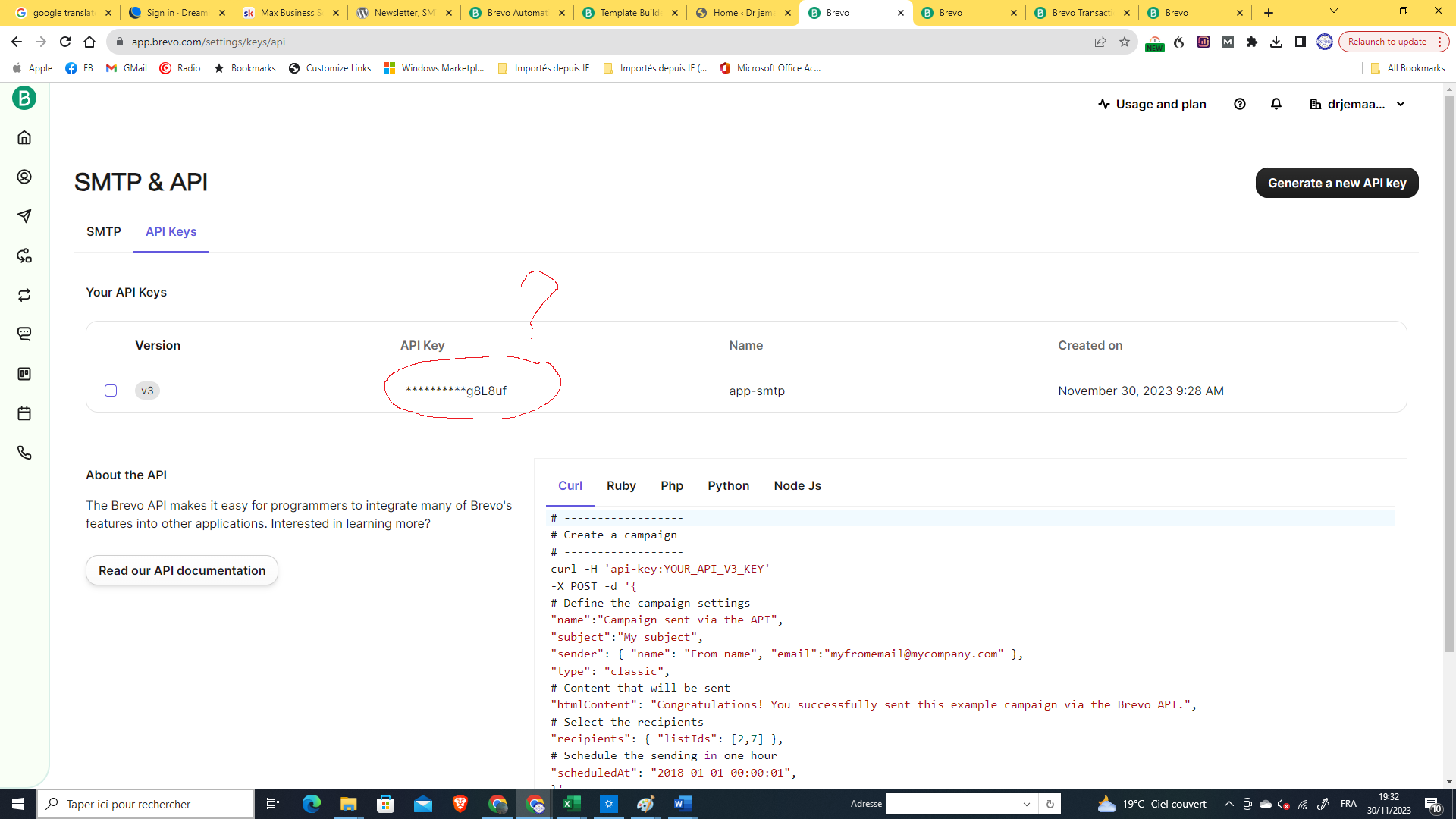Viewport: 1456px width, 819px height.
Task: Switch to the SMTP tab
Action: [x=104, y=231]
